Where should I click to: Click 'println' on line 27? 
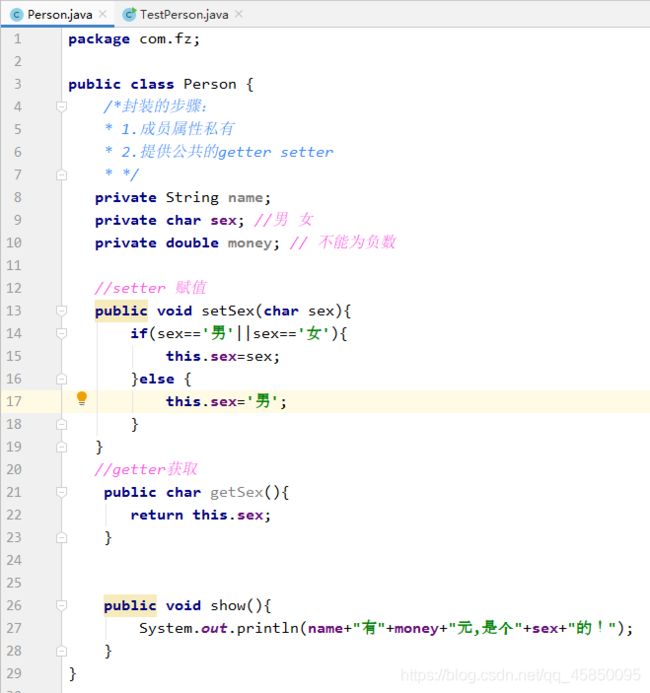point(267,628)
